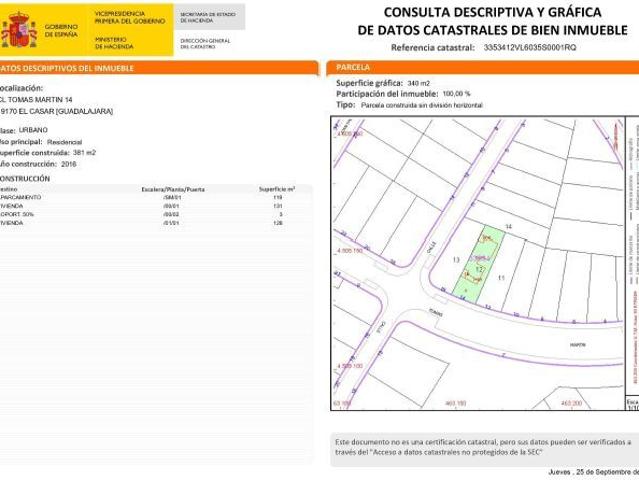Click 'Parcela construida sin división horizontal' text
Viewport: 639px width, 480px height.
click(422, 105)
